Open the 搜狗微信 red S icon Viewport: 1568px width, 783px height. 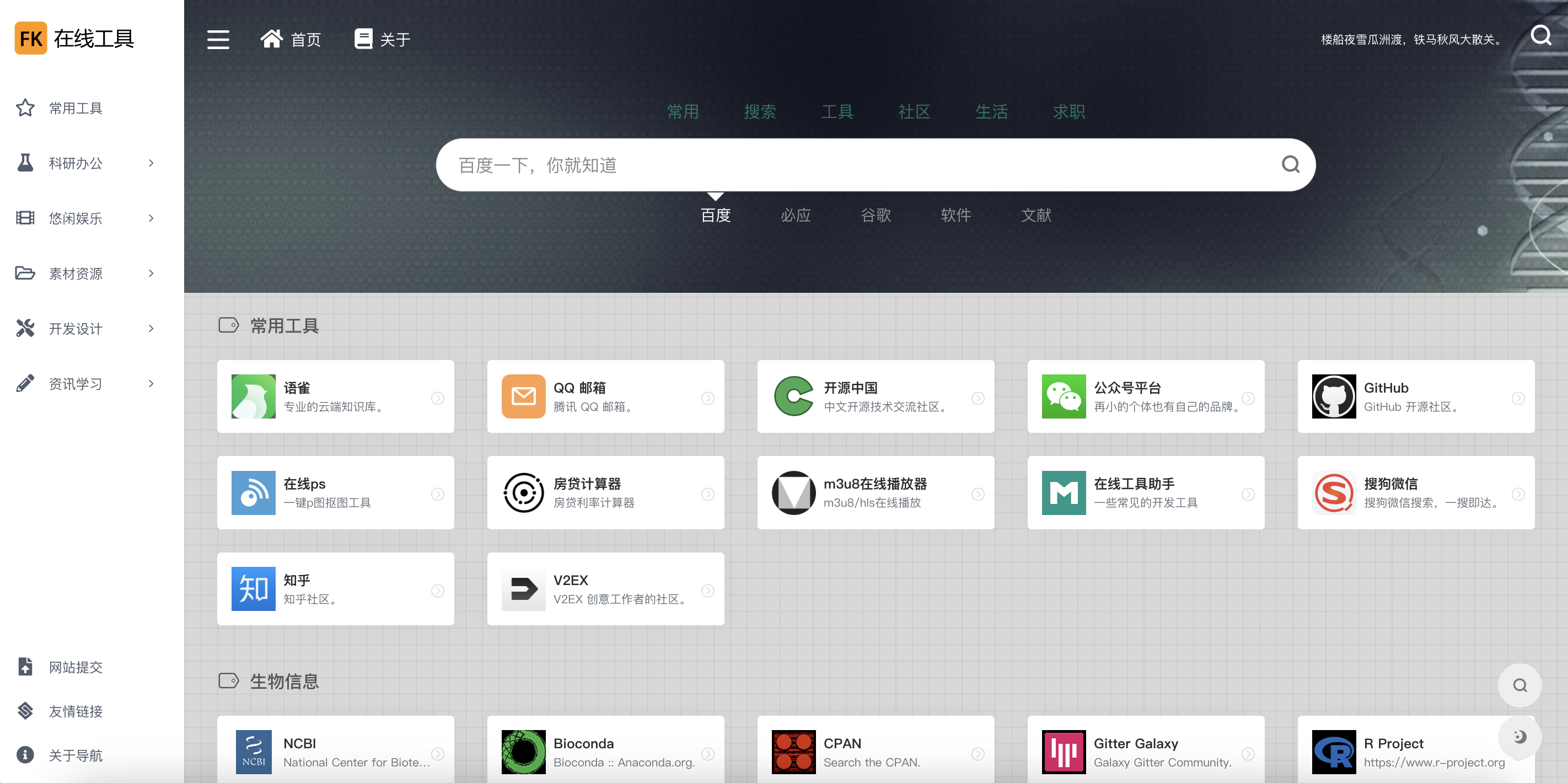coord(1334,492)
